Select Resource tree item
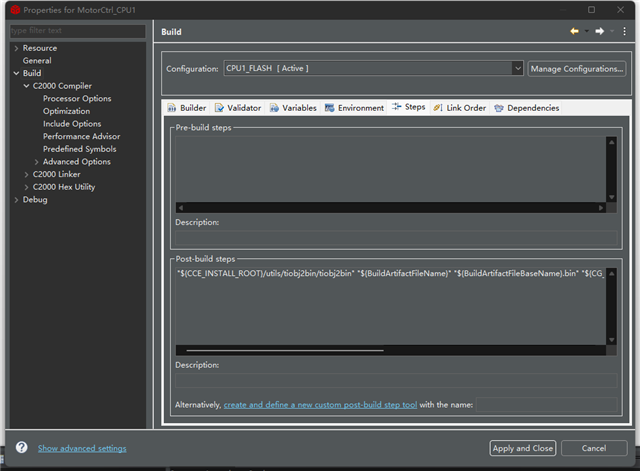 40,48
